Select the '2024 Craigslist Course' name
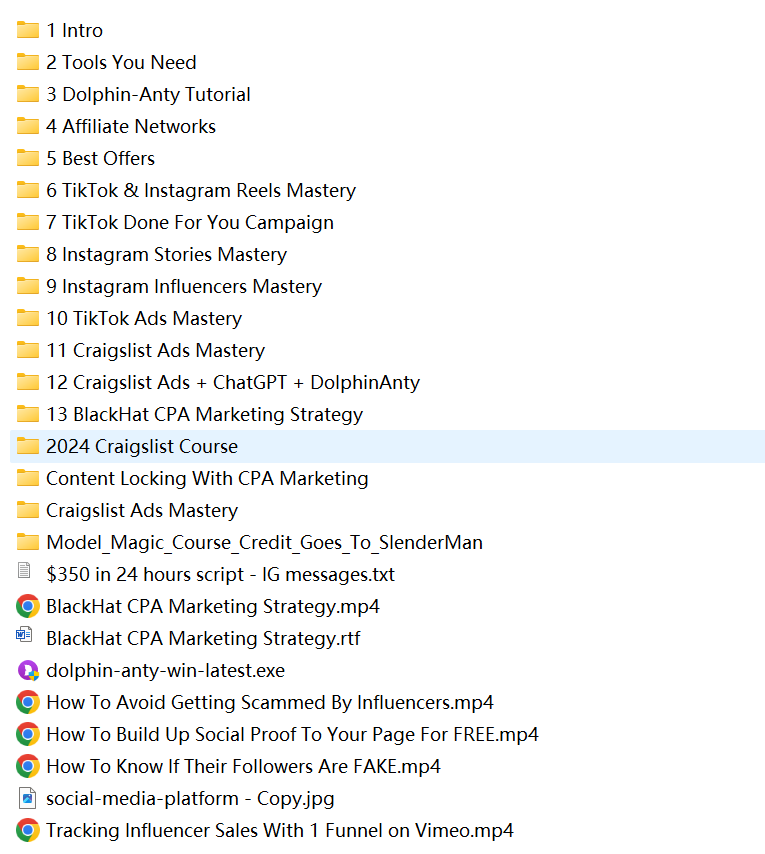This screenshot has height=854, width=765. pos(142,447)
